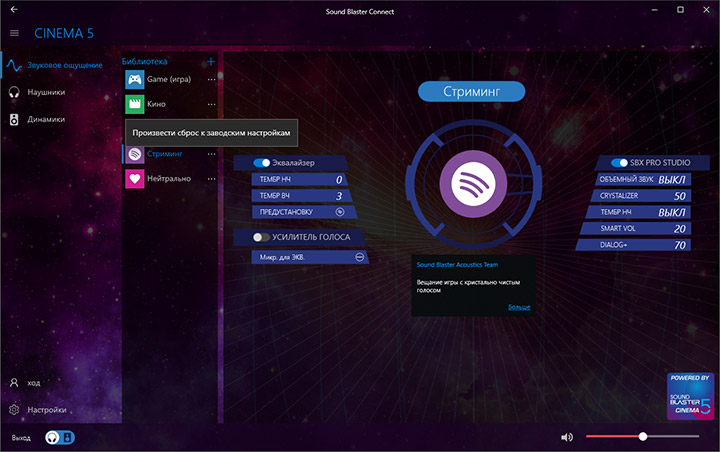Click the Стриминг title button

point(472,91)
